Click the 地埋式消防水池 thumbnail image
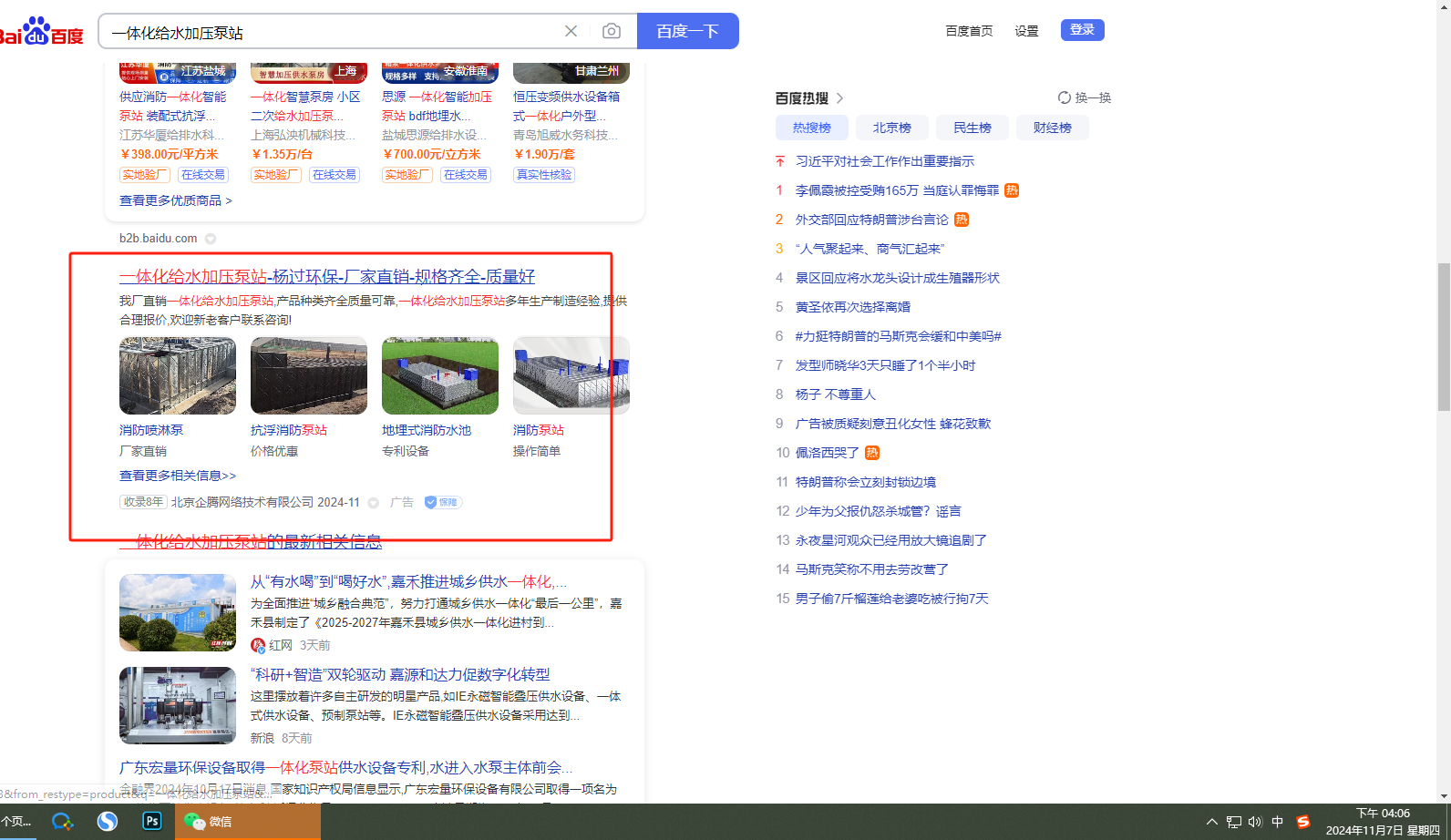 [x=440, y=375]
